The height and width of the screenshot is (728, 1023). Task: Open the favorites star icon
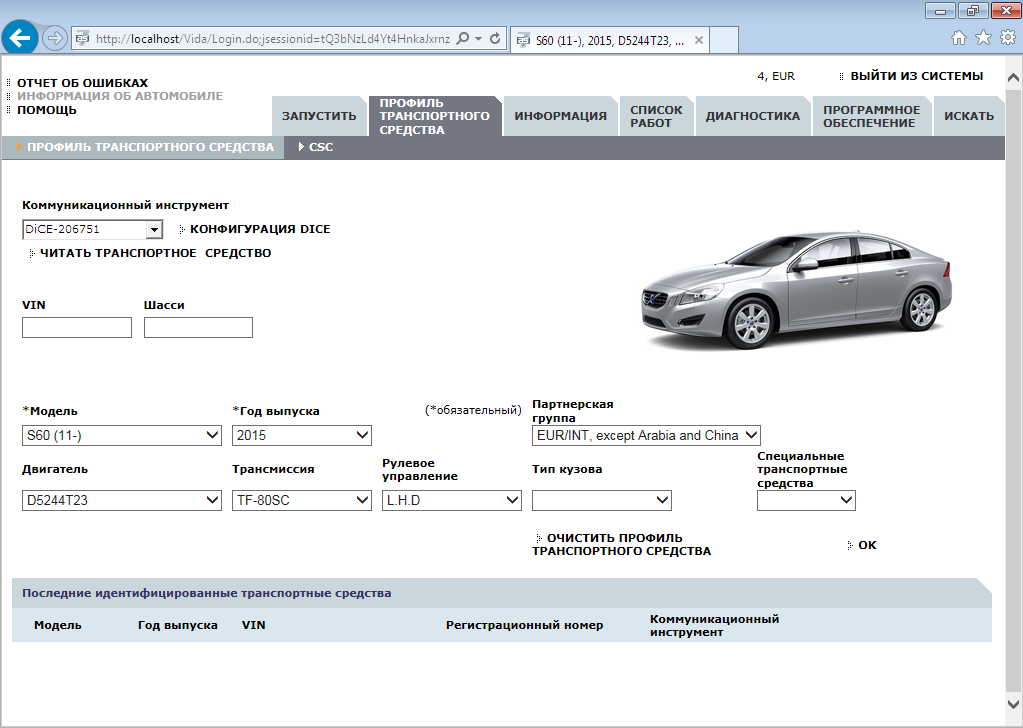(983, 38)
